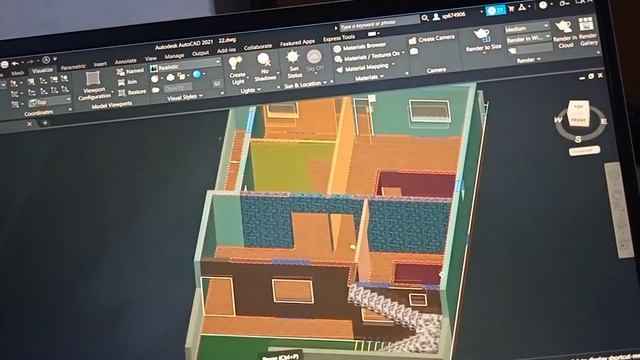The width and height of the screenshot is (640, 360).
Task: Open the Medium render preset dropdown
Action: (x=527, y=29)
